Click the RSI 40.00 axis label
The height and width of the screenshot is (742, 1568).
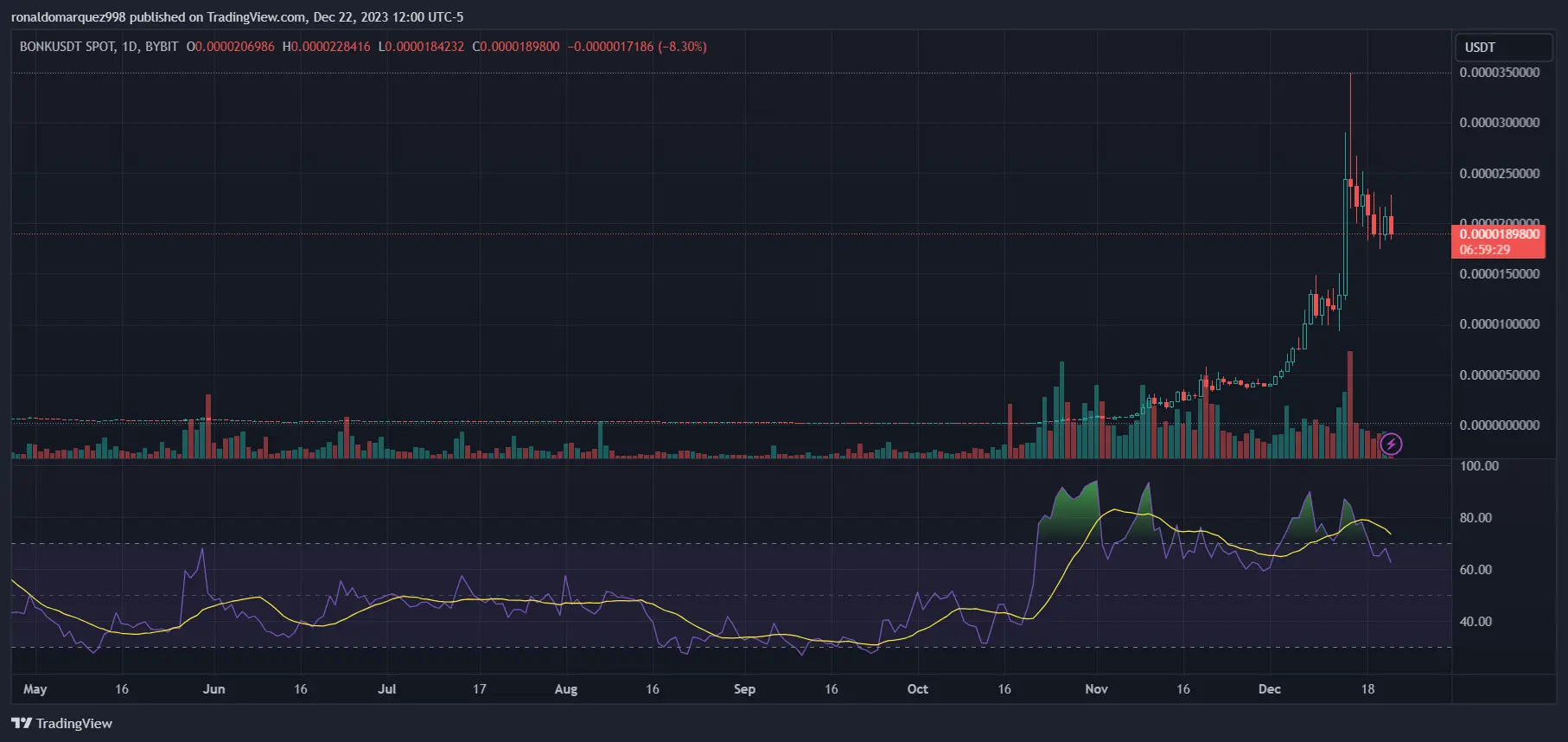pyautogui.click(x=1476, y=622)
